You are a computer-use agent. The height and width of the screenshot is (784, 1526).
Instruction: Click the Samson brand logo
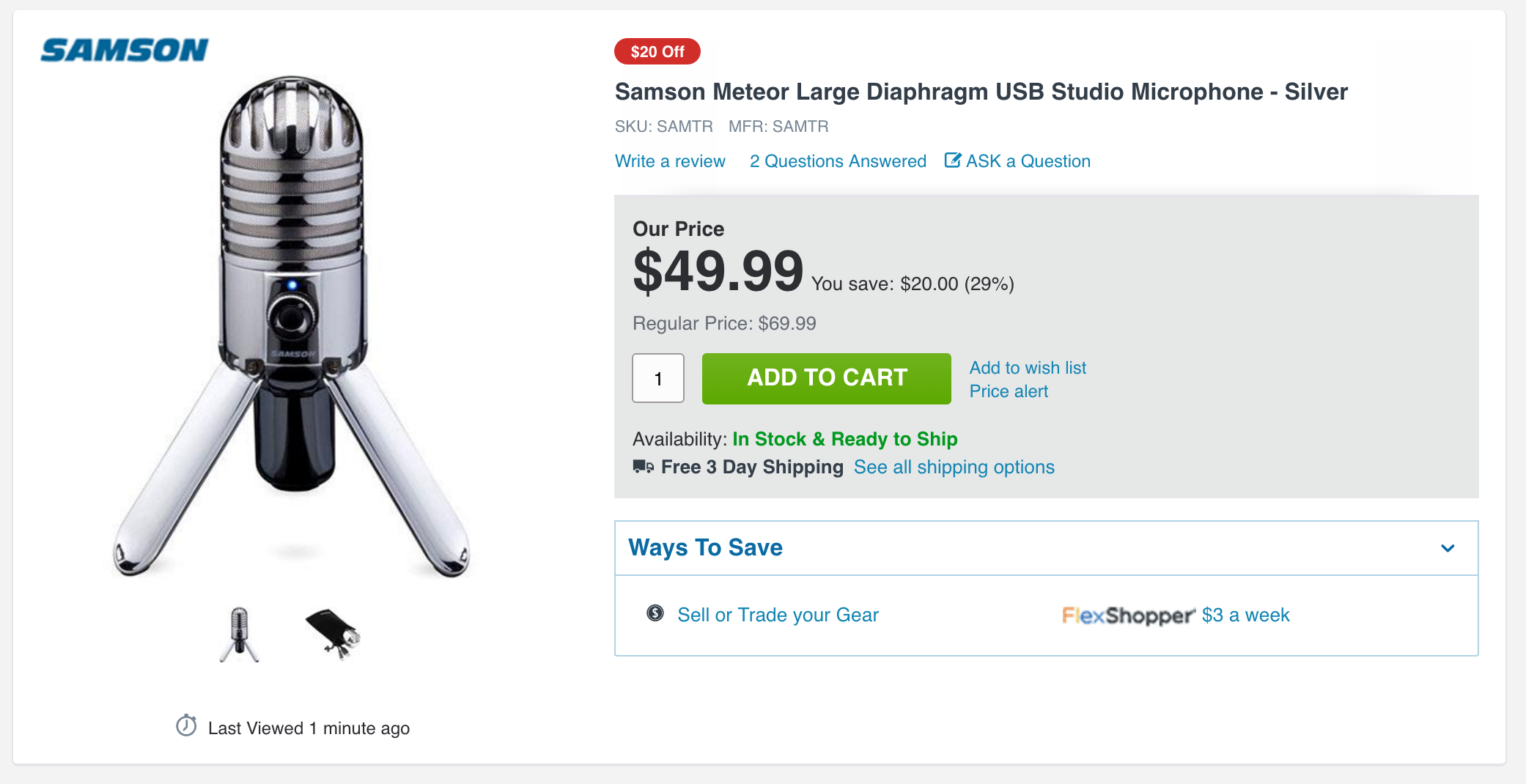point(125,51)
